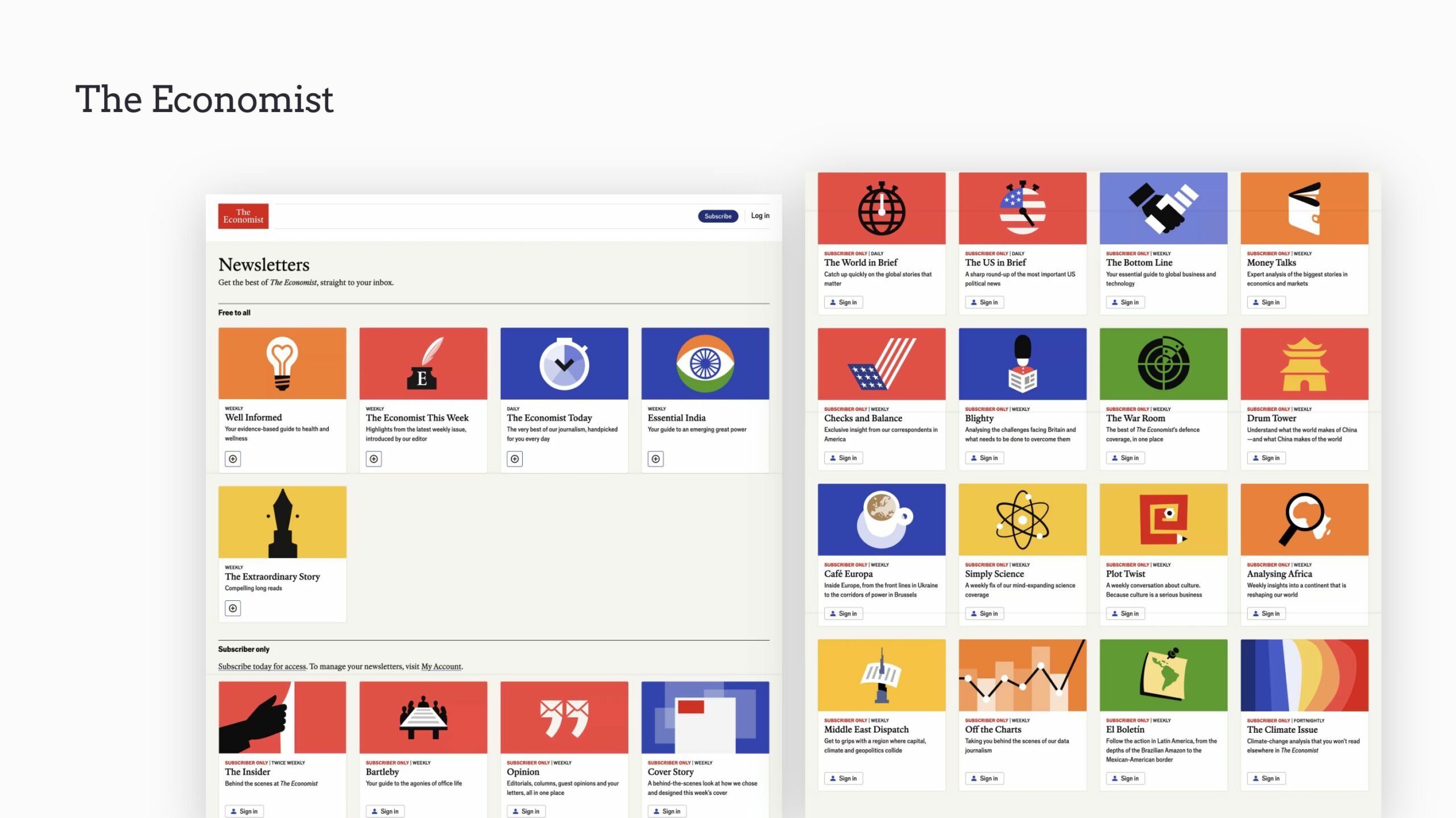Open the Simply Science atom image
Screen dimensions: 1456x818
(1022, 519)
